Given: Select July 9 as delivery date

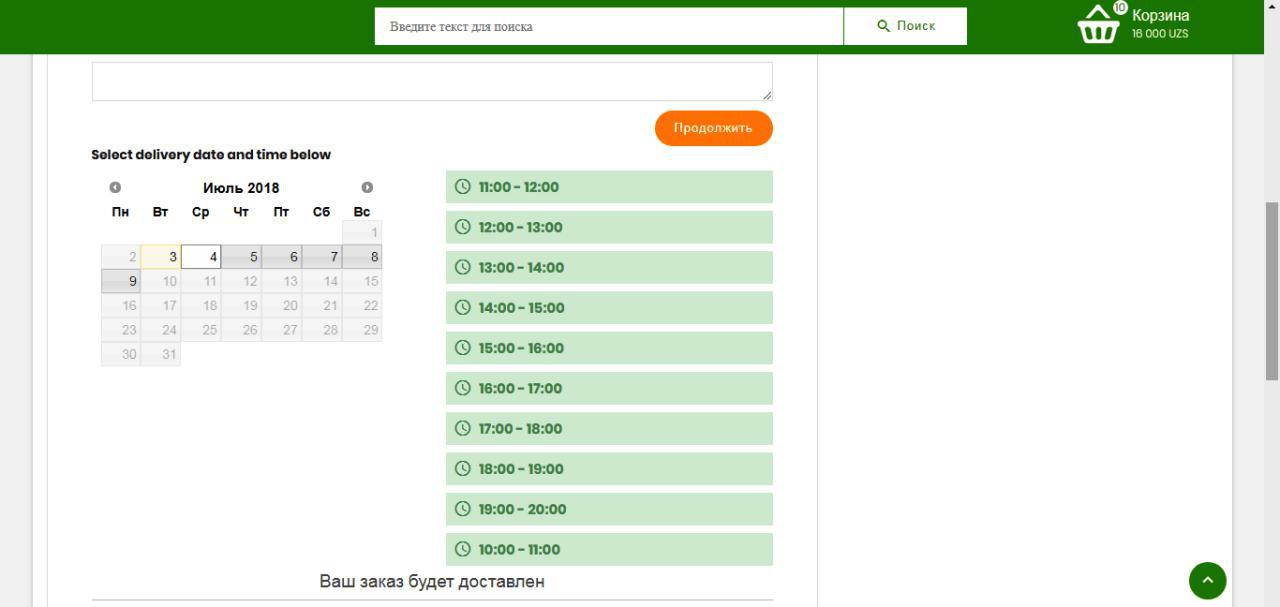Looking at the screenshot, I should 121,281.
